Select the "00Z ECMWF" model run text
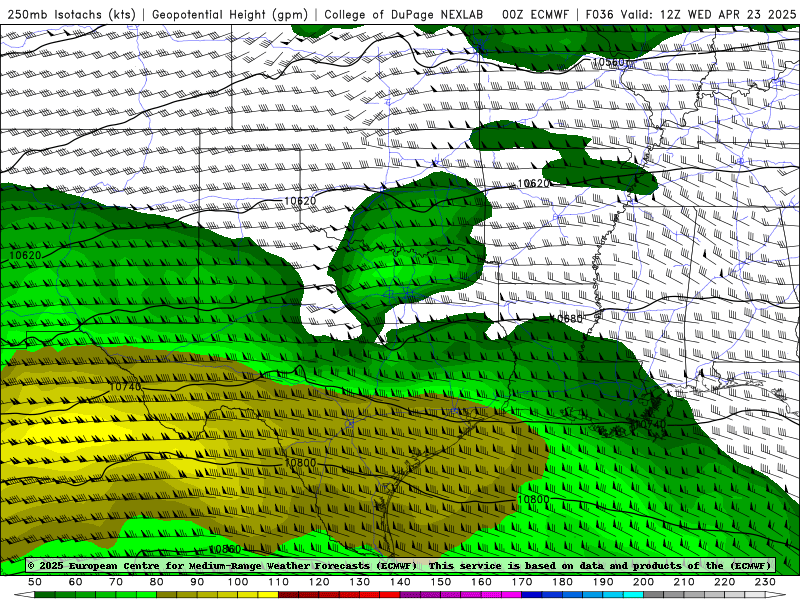800x600 pixels. 535,14
